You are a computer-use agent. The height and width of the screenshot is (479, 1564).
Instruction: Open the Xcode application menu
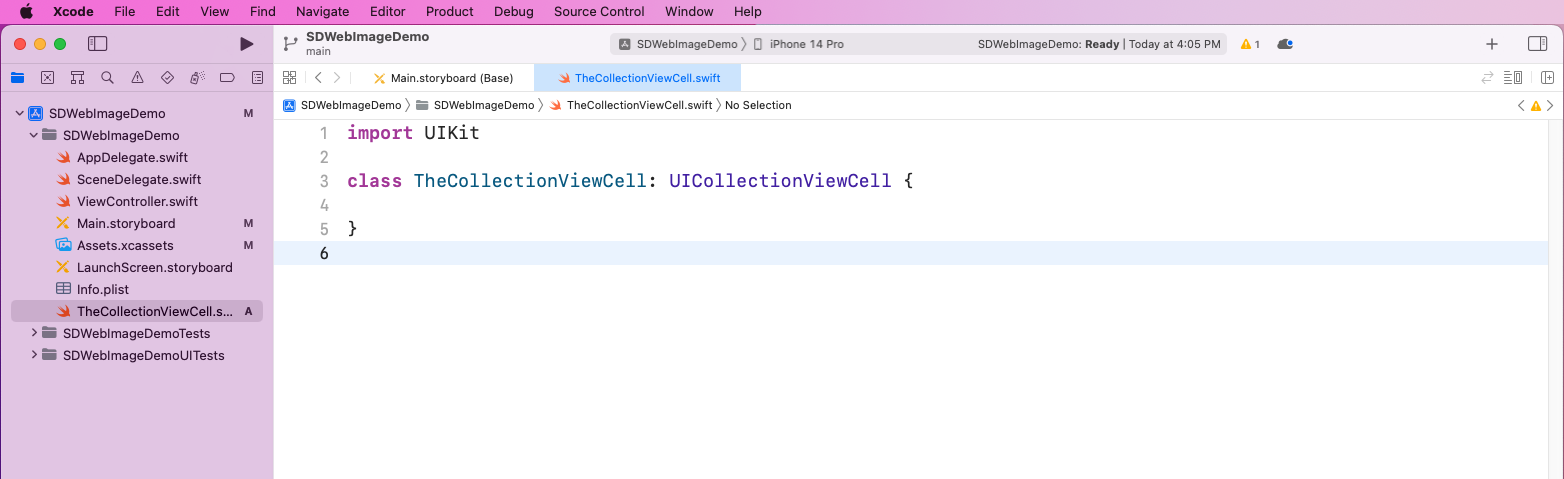pyautogui.click(x=73, y=12)
